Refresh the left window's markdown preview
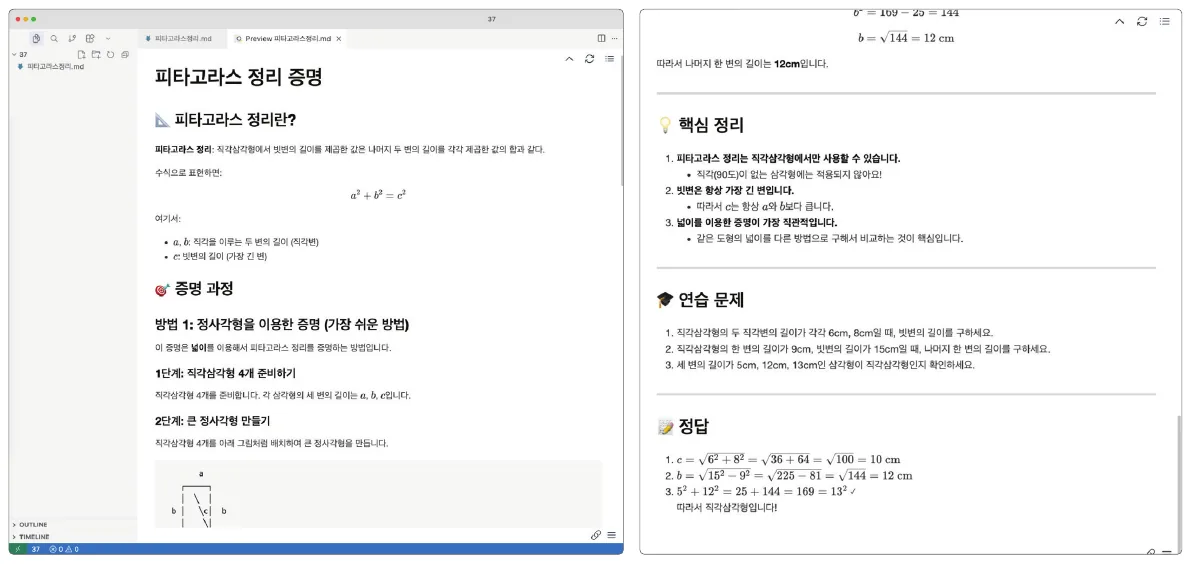 (589, 59)
